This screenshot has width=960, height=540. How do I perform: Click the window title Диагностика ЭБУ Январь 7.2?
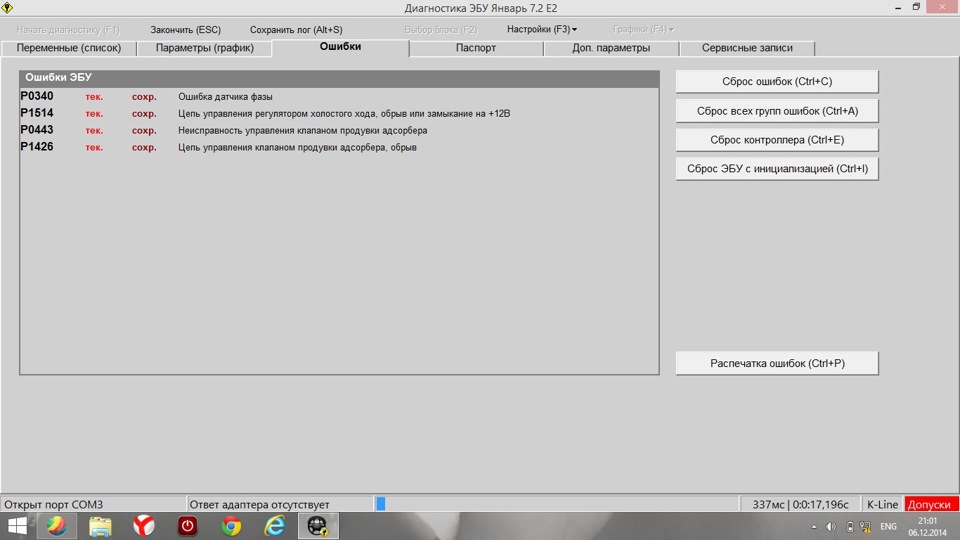481,8
